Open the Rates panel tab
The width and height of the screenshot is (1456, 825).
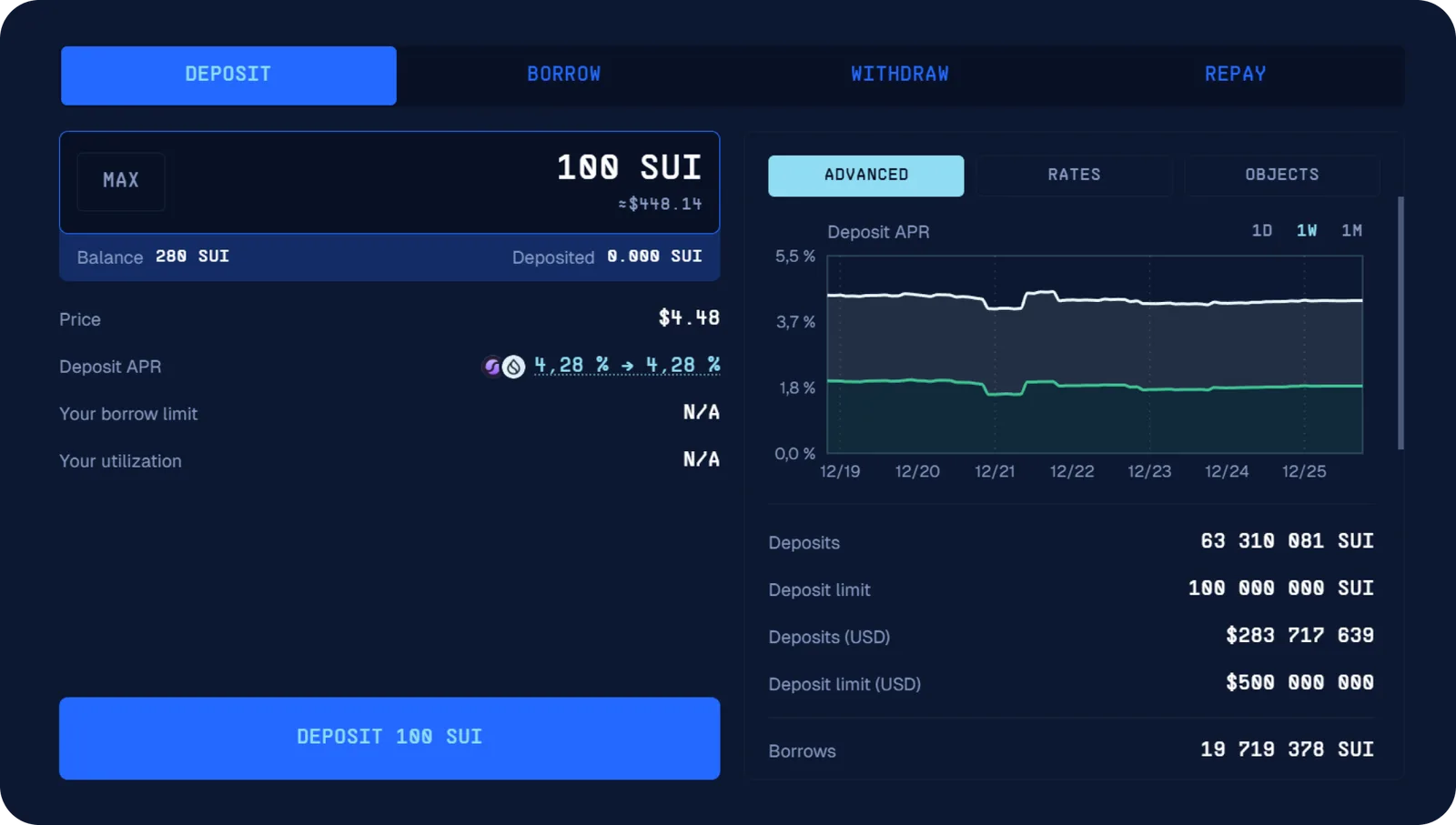[x=1074, y=176]
